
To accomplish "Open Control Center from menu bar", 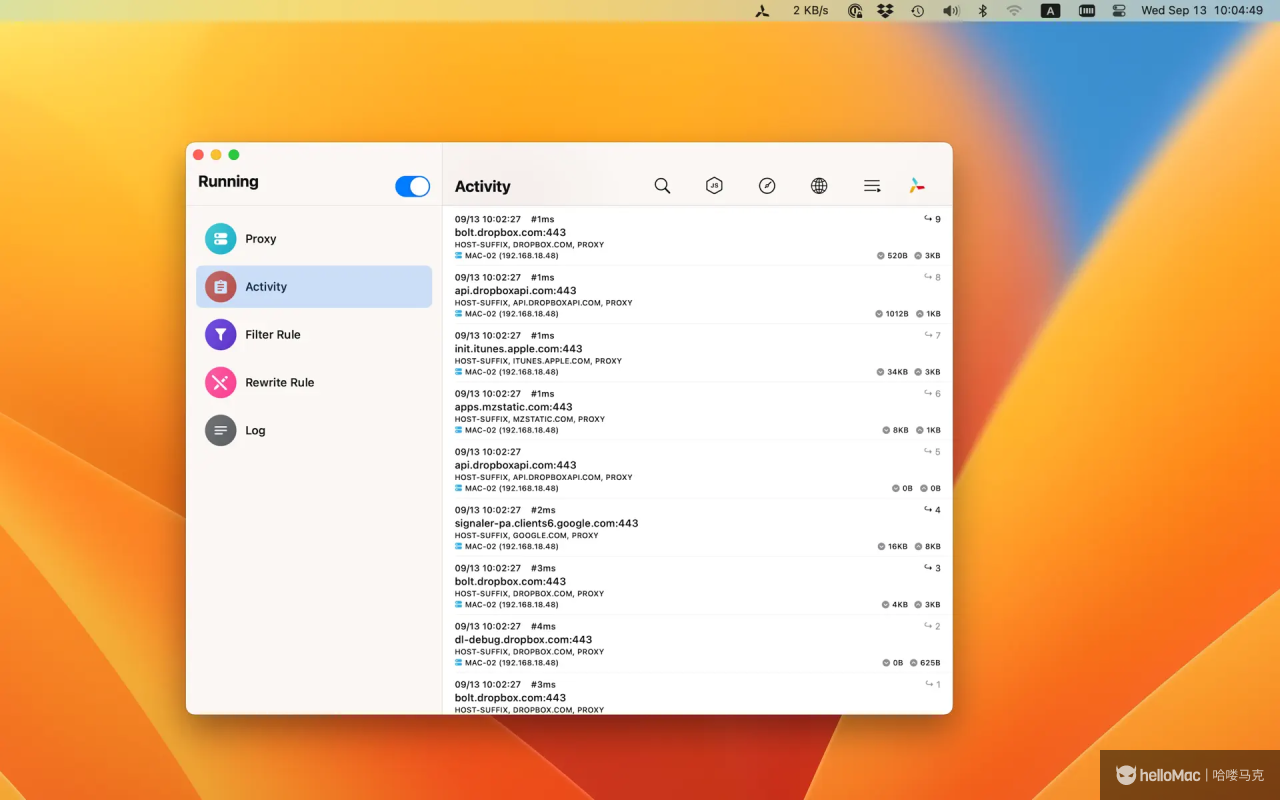I will click(x=1119, y=11).
